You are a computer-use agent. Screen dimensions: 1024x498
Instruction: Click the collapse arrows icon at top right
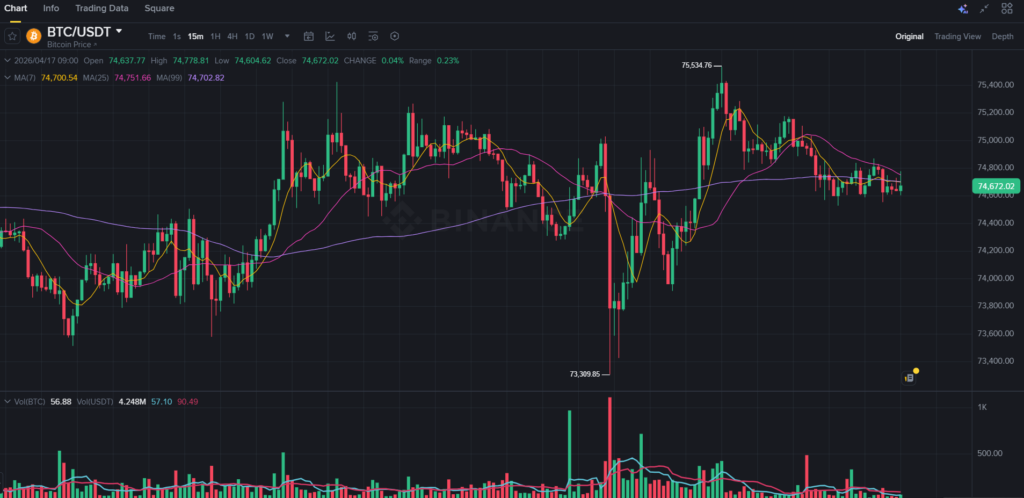tap(985, 9)
